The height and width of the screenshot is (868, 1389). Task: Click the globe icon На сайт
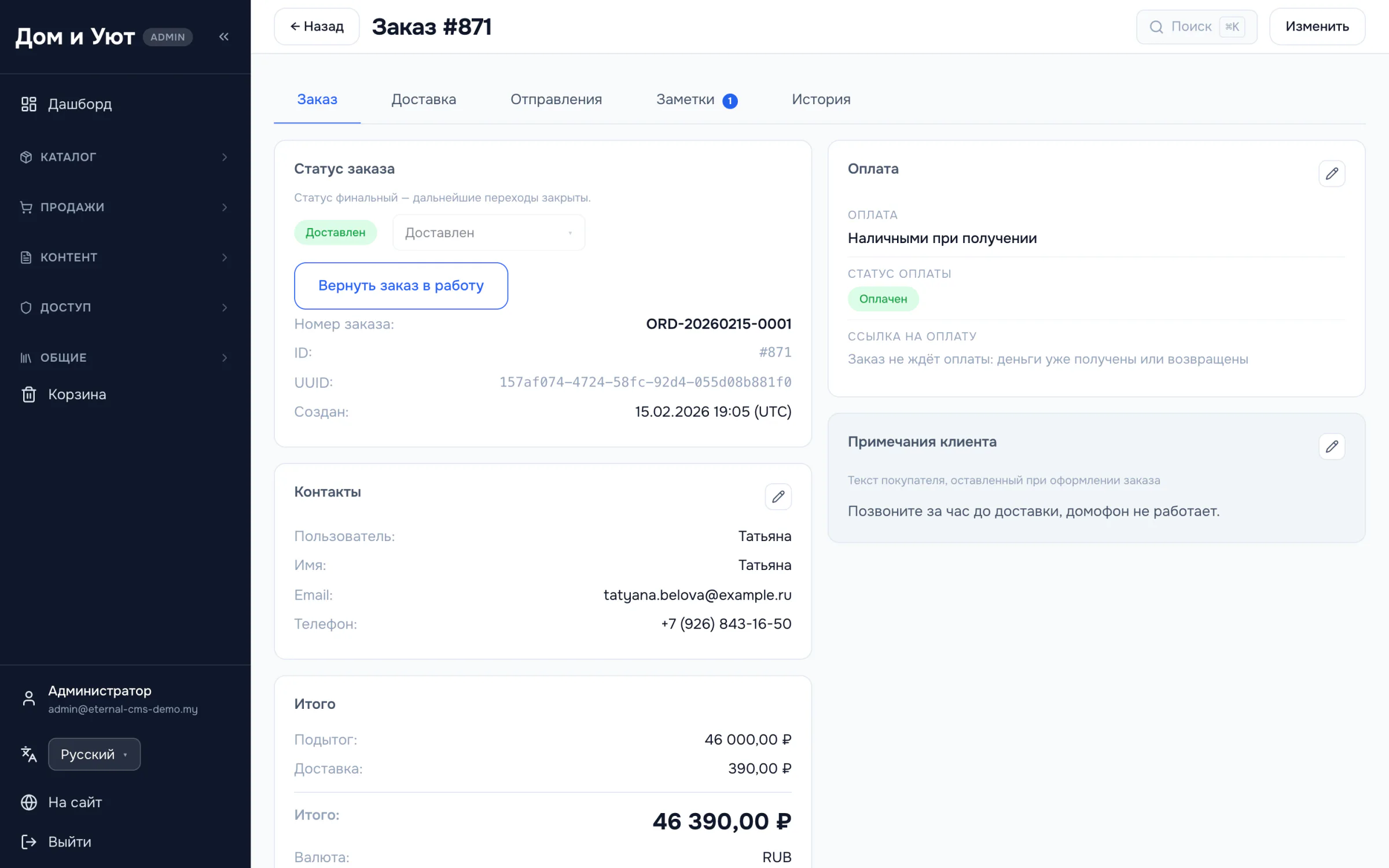point(28,803)
